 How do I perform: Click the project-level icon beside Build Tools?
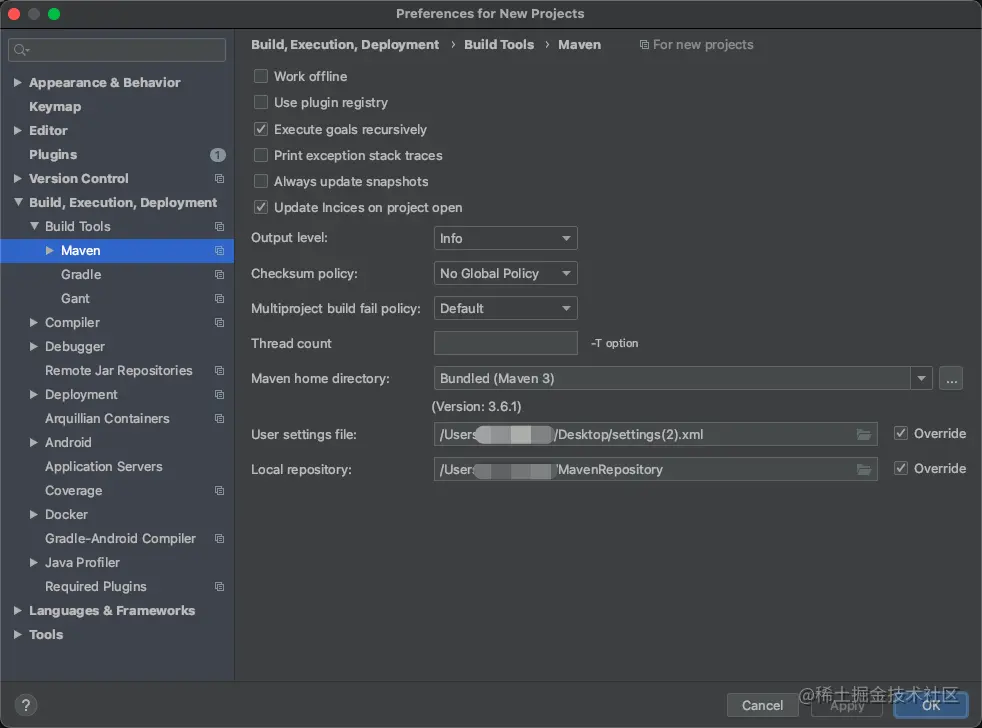point(219,226)
